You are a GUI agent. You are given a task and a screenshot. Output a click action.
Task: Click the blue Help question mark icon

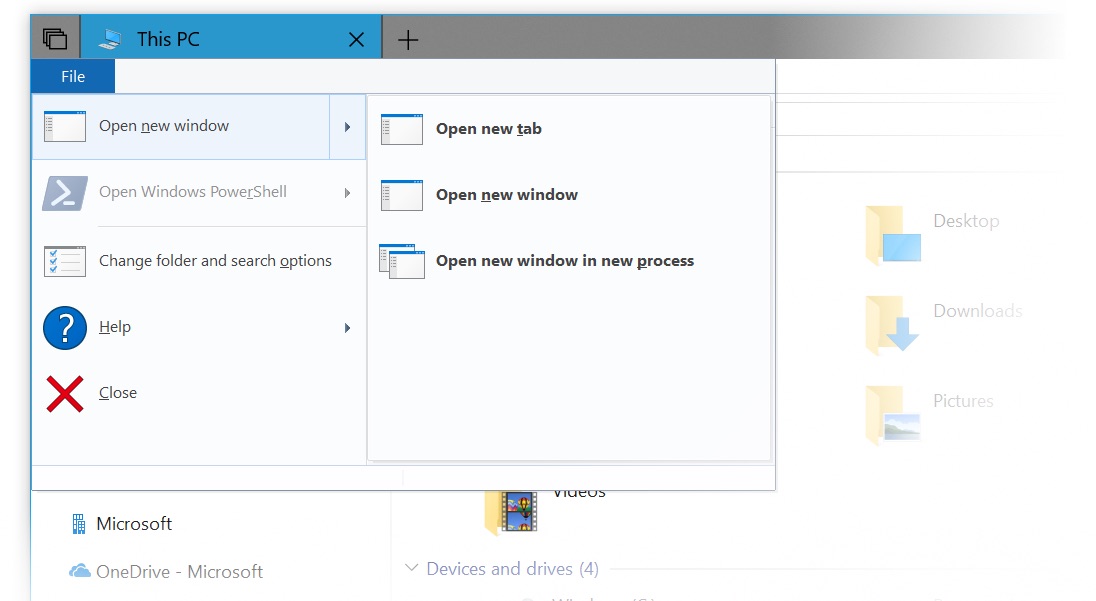65,328
